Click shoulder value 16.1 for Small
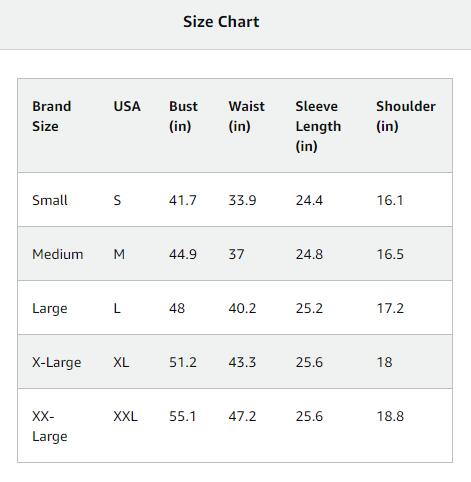The image size is (471, 482). [x=390, y=200]
